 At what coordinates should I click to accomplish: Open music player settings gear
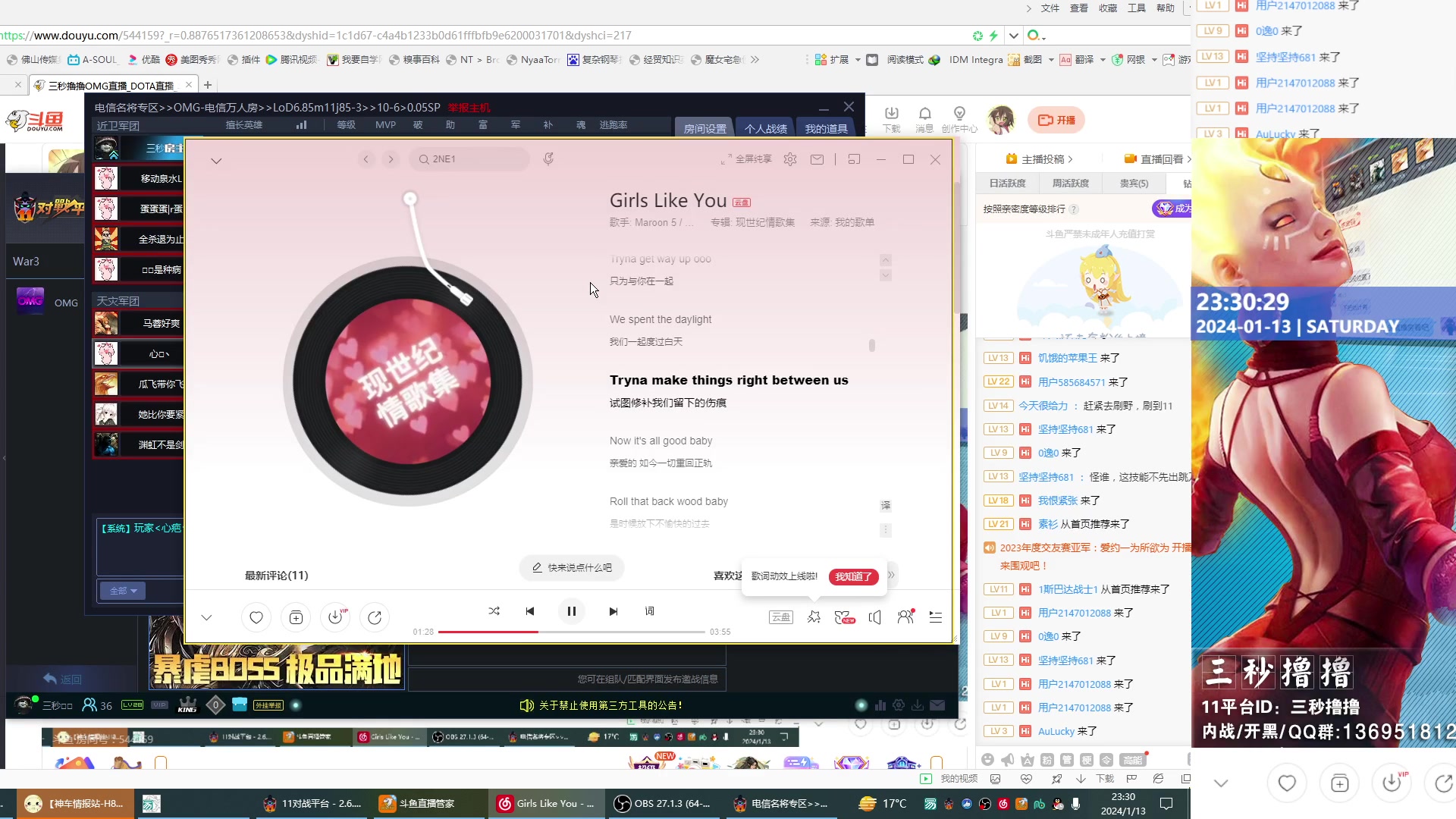pyautogui.click(x=790, y=159)
